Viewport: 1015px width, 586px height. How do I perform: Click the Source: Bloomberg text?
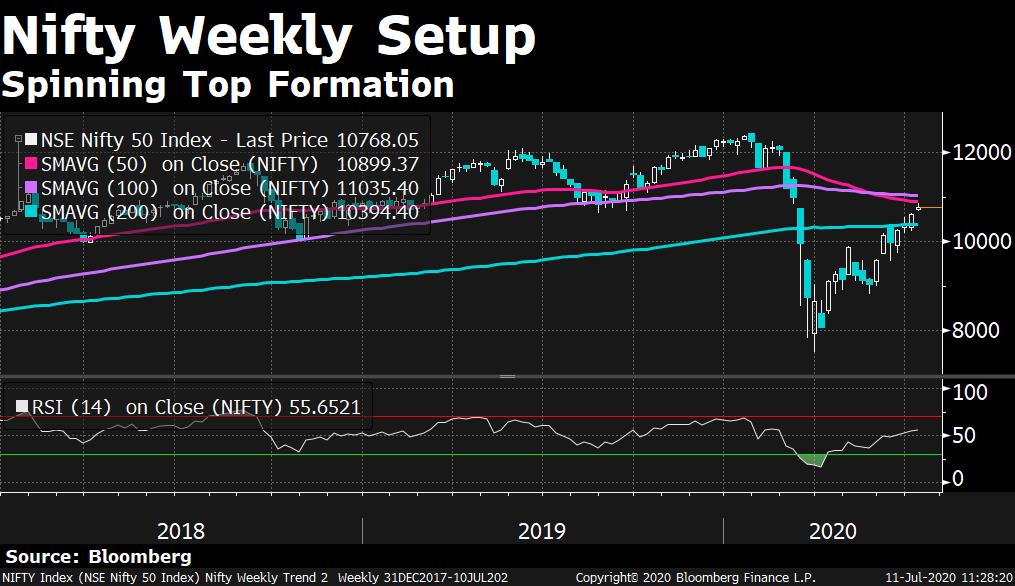click(97, 556)
